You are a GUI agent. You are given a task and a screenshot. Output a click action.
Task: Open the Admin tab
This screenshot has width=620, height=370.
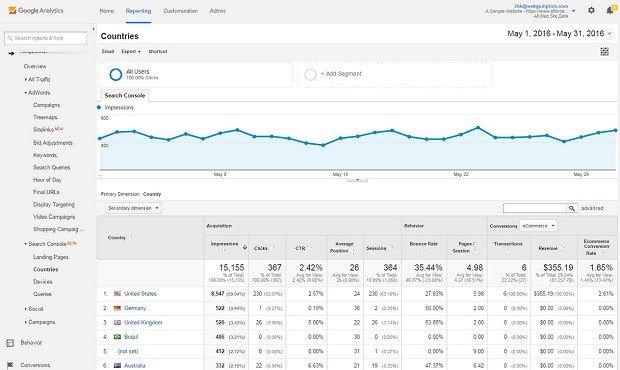click(217, 11)
